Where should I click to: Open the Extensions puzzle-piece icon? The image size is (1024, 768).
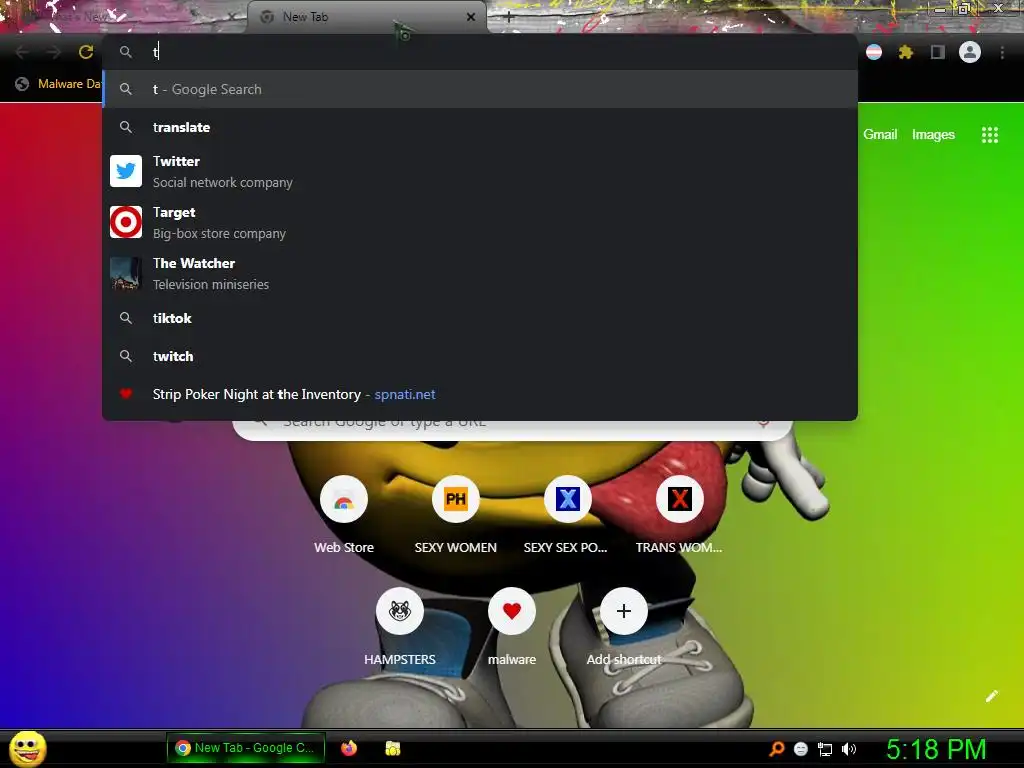point(905,52)
